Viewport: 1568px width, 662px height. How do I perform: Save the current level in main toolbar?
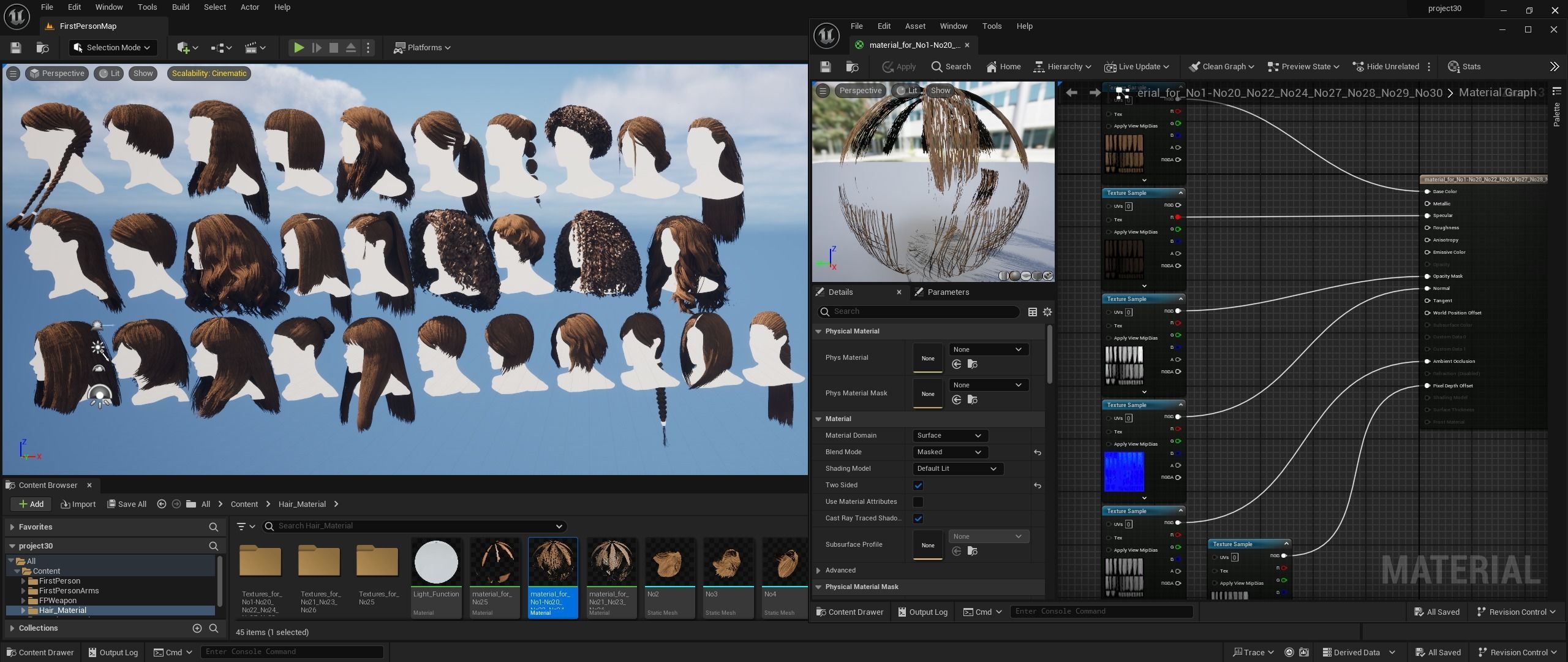[16, 47]
